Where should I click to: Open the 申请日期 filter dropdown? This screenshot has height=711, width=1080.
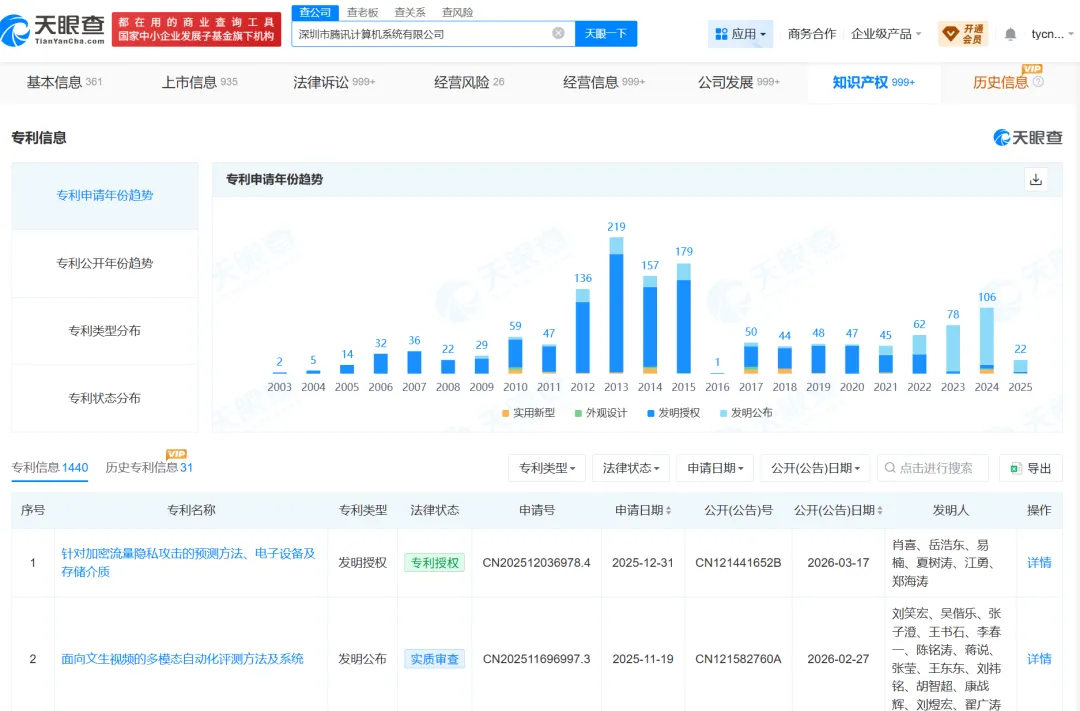click(x=715, y=468)
